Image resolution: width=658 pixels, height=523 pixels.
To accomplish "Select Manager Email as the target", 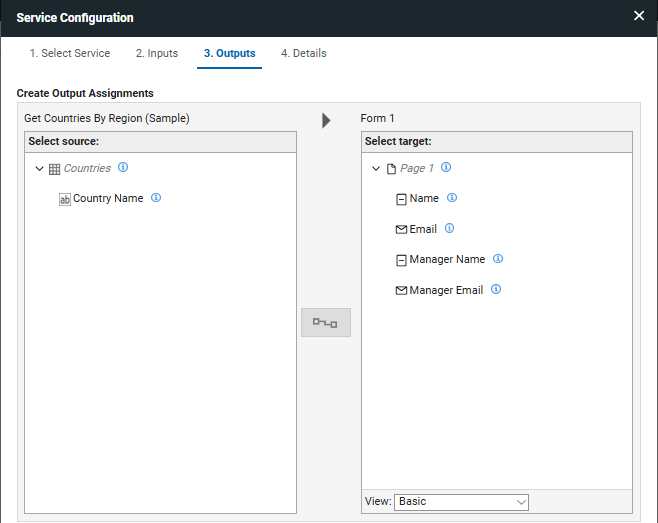I will pos(445,290).
